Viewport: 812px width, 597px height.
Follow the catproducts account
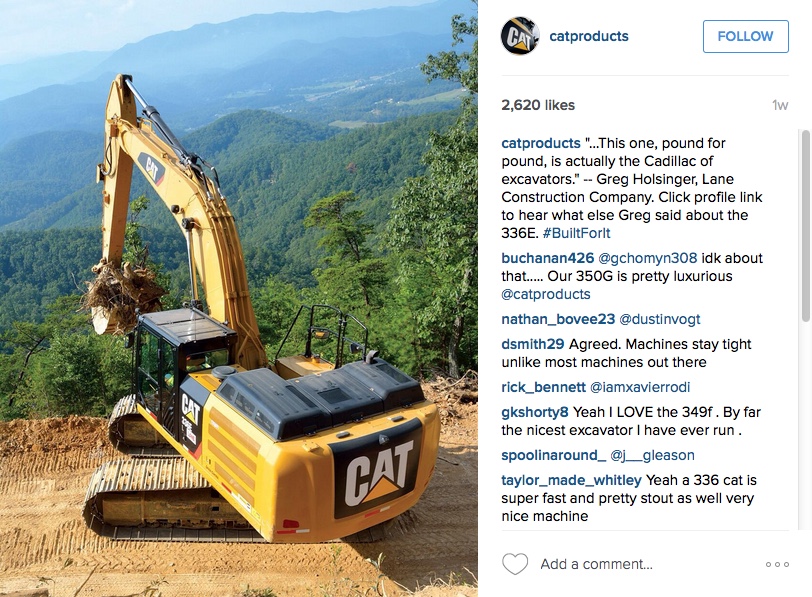coord(745,36)
